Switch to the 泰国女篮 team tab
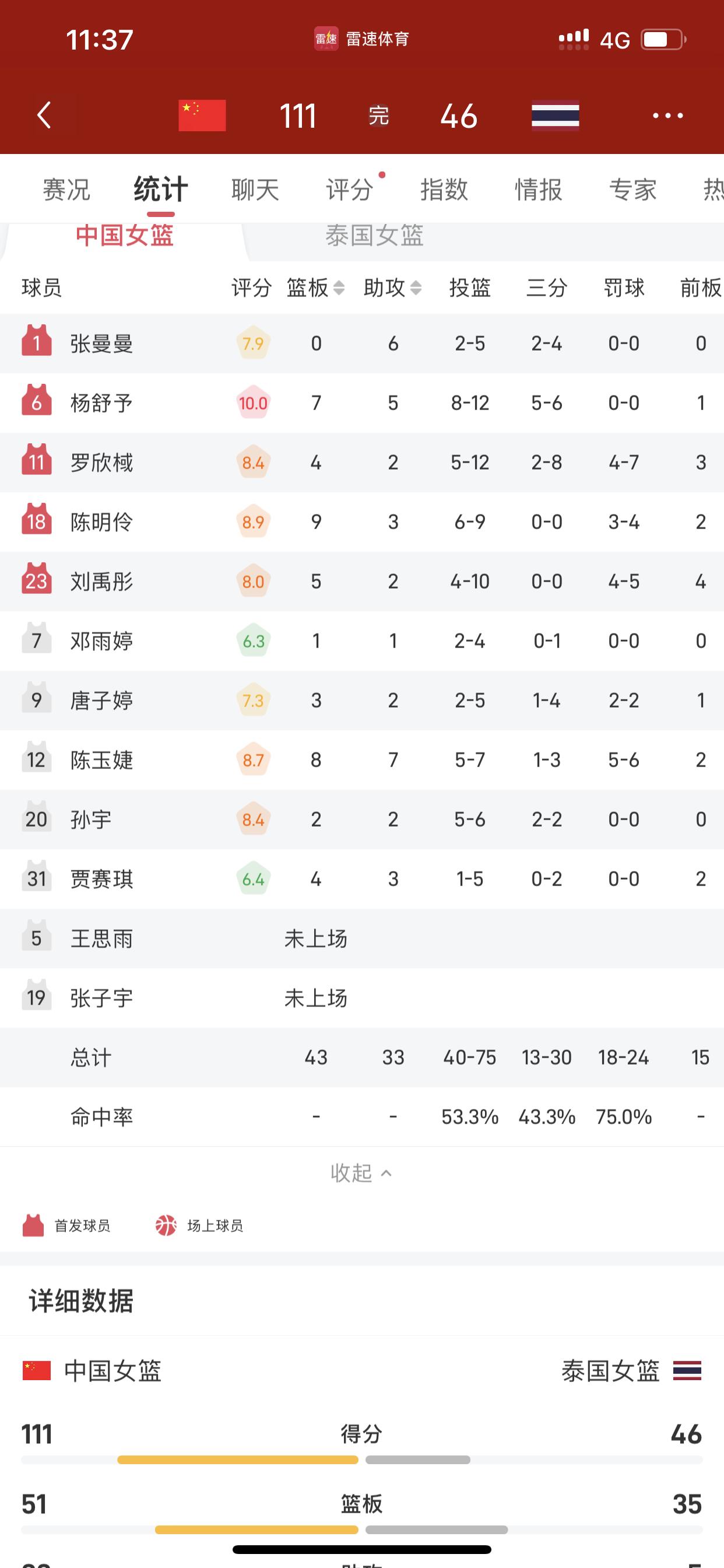This screenshot has height=1568, width=724. [374, 236]
